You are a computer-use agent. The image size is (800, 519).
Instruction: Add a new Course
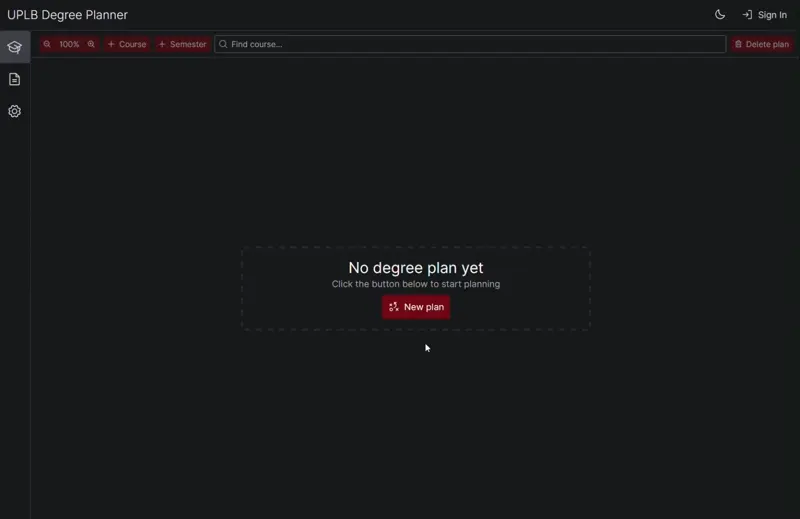click(127, 44)
